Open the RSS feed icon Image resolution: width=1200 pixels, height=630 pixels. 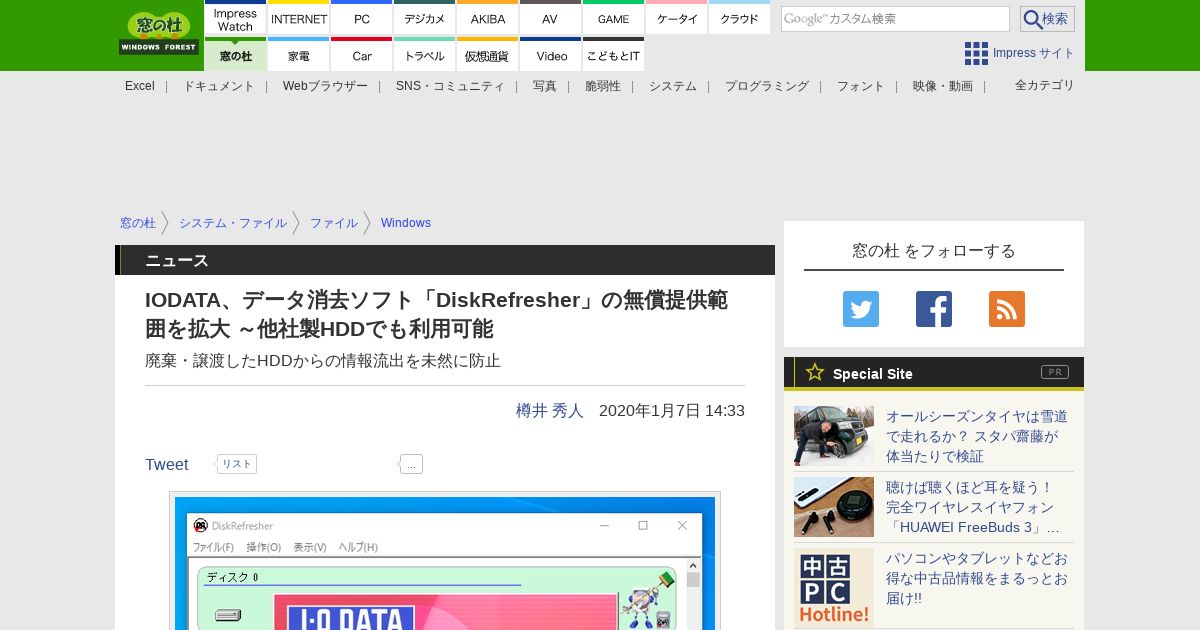click(x=1007, y=309)
